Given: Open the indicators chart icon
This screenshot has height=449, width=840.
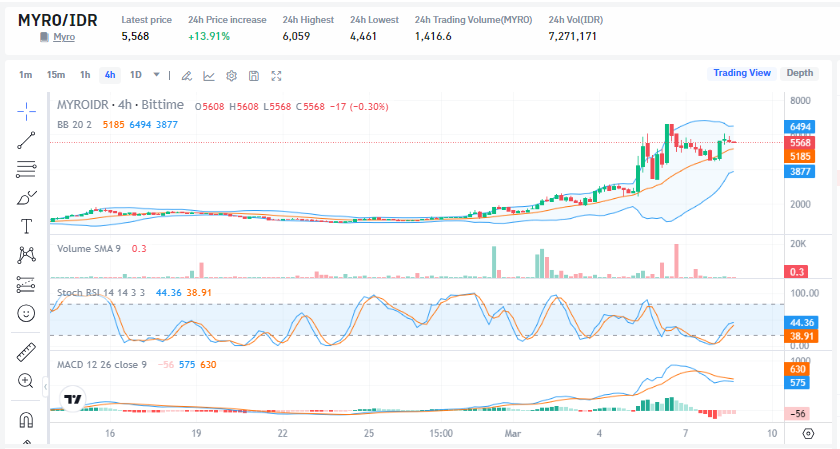Looking at the screenshot, I should [209, 76].
